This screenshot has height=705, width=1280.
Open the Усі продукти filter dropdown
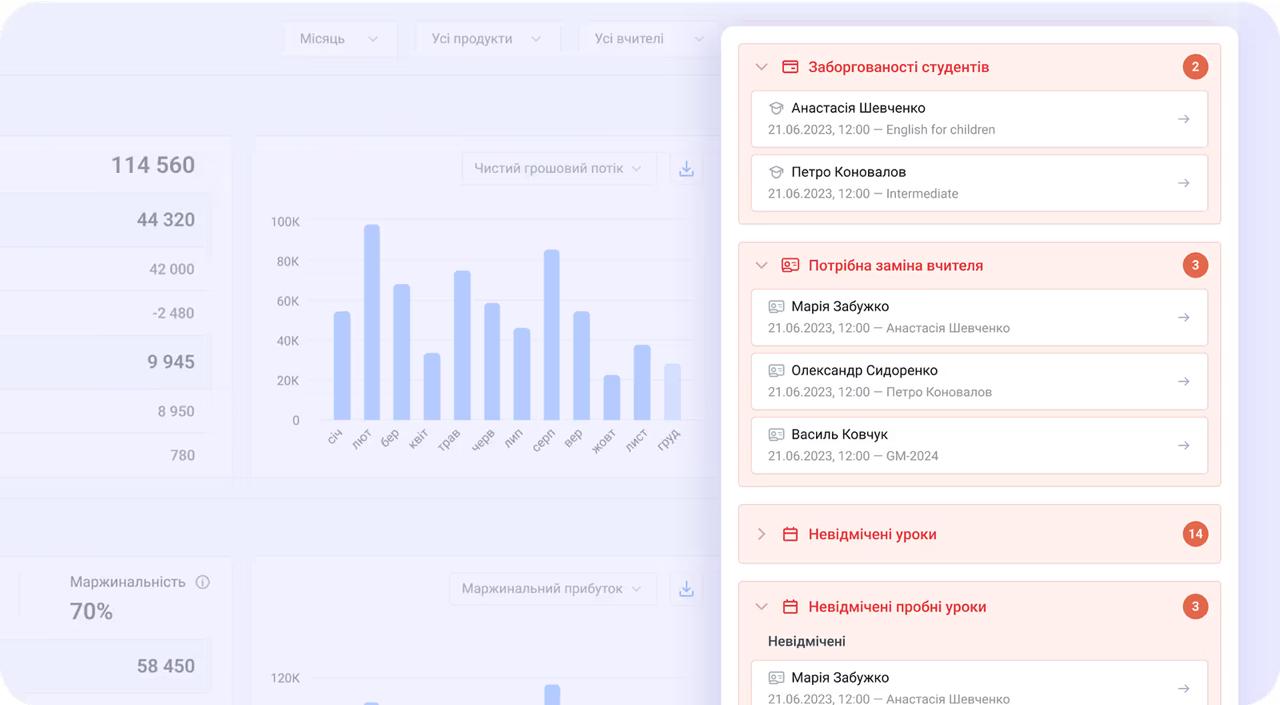[488, 39]
